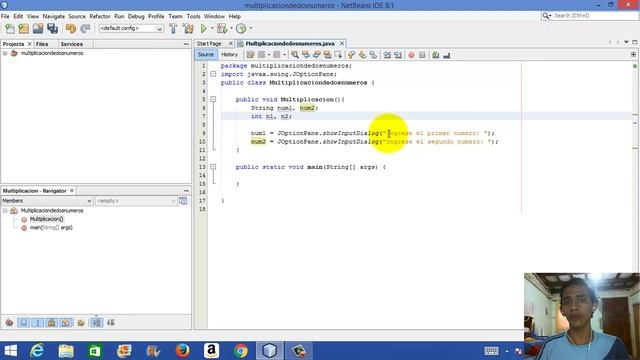Click the split editor icon at toolbar right
640x360 pixels.
click(x=633, y=54)
